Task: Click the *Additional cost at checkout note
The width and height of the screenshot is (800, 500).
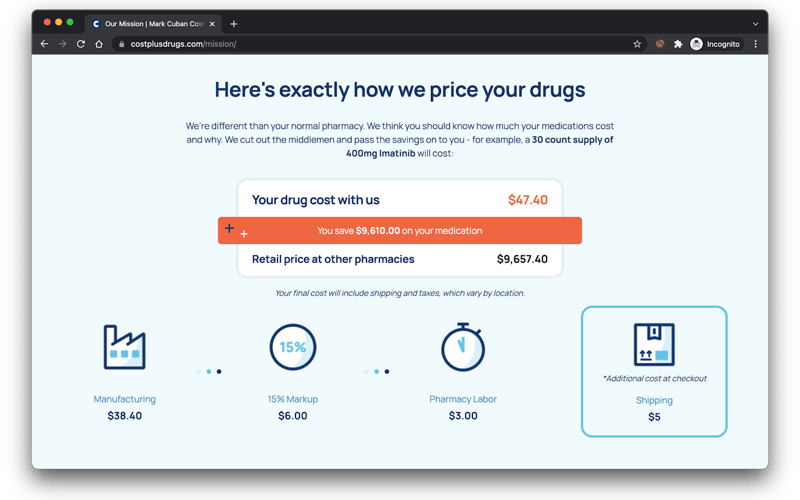Action: (x=655, y=379)
